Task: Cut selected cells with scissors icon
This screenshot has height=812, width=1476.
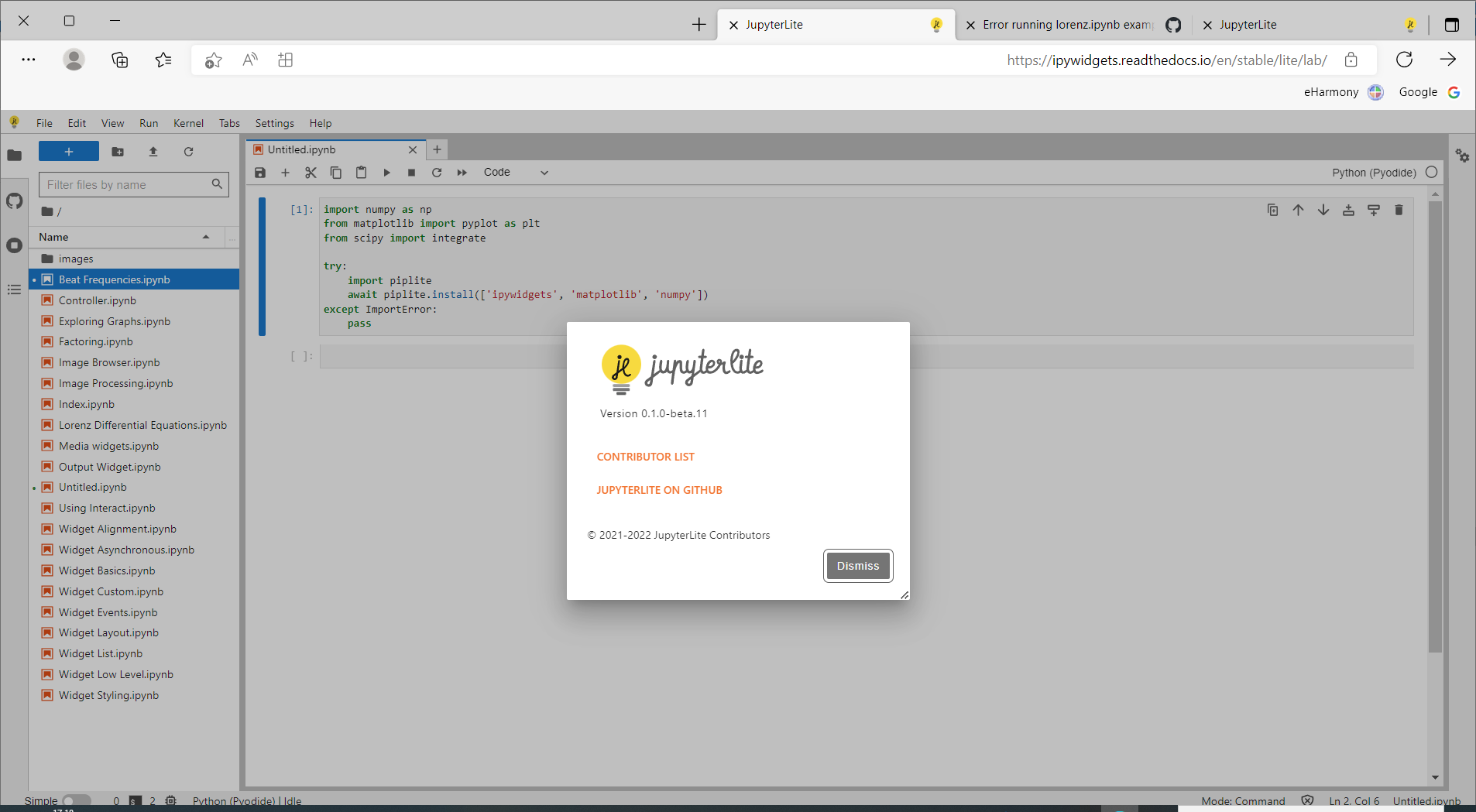Action: click(311, 173)
